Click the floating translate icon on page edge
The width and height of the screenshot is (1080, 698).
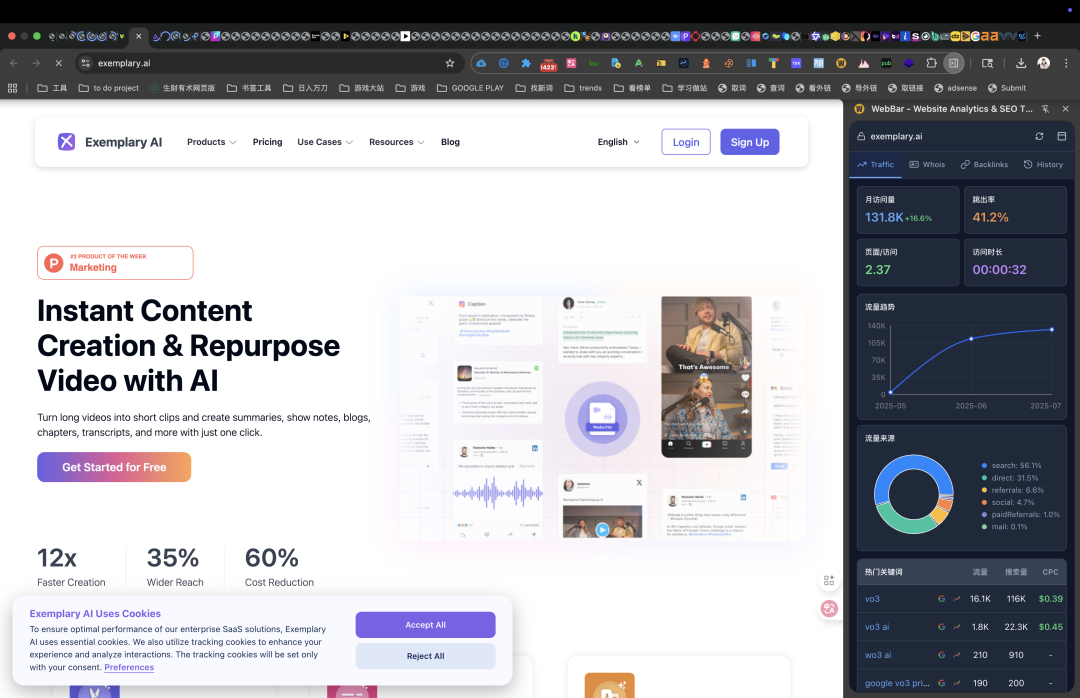(x=829, y=608)
